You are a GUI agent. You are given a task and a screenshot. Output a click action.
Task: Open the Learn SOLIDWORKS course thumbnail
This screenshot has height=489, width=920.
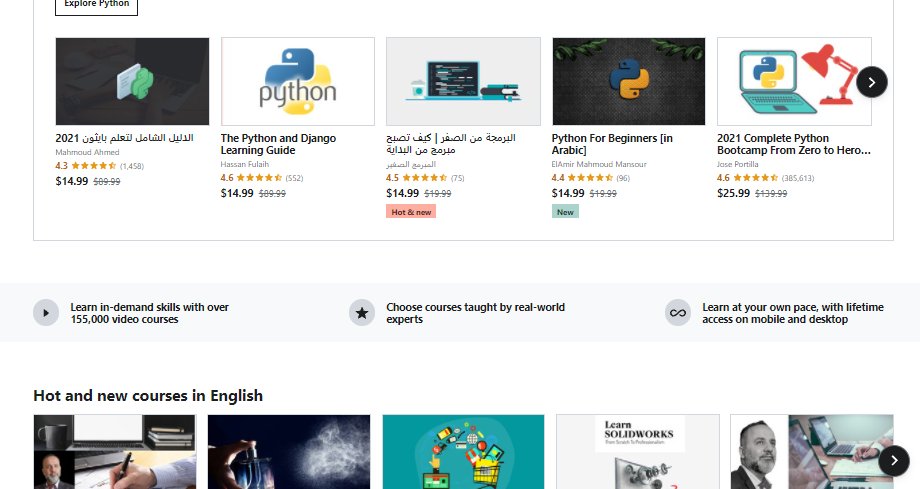tap(638, 452)
